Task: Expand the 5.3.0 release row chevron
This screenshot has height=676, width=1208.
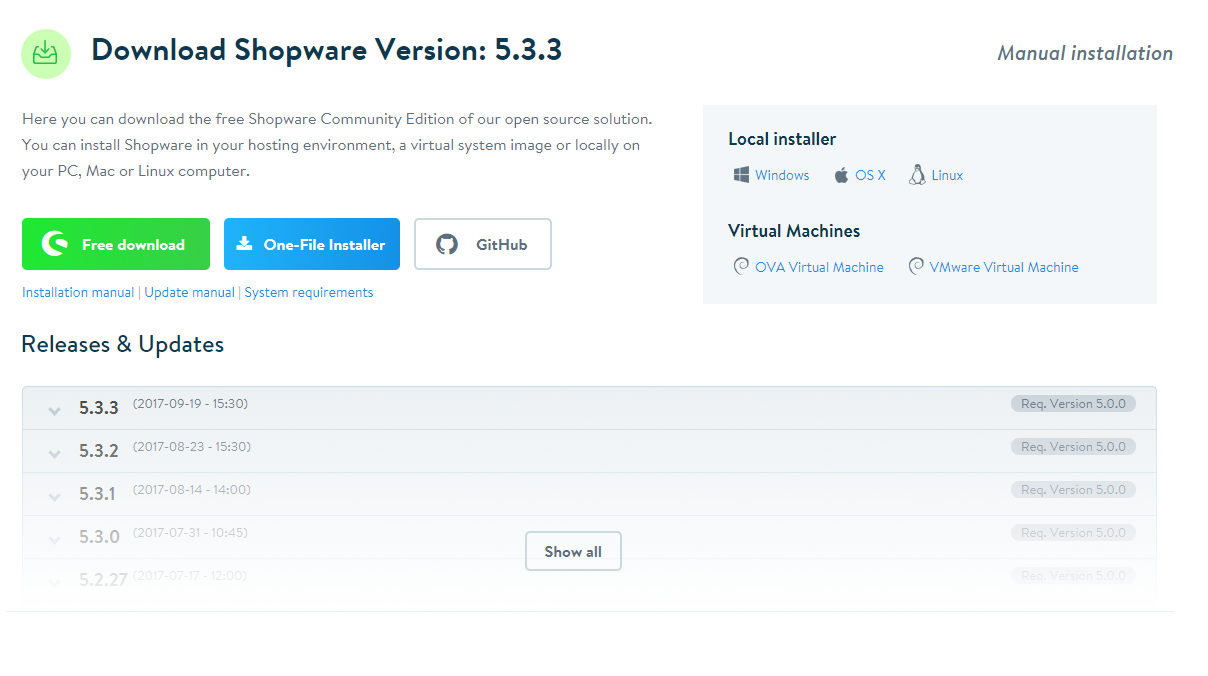Action: (x=54, y=539)
